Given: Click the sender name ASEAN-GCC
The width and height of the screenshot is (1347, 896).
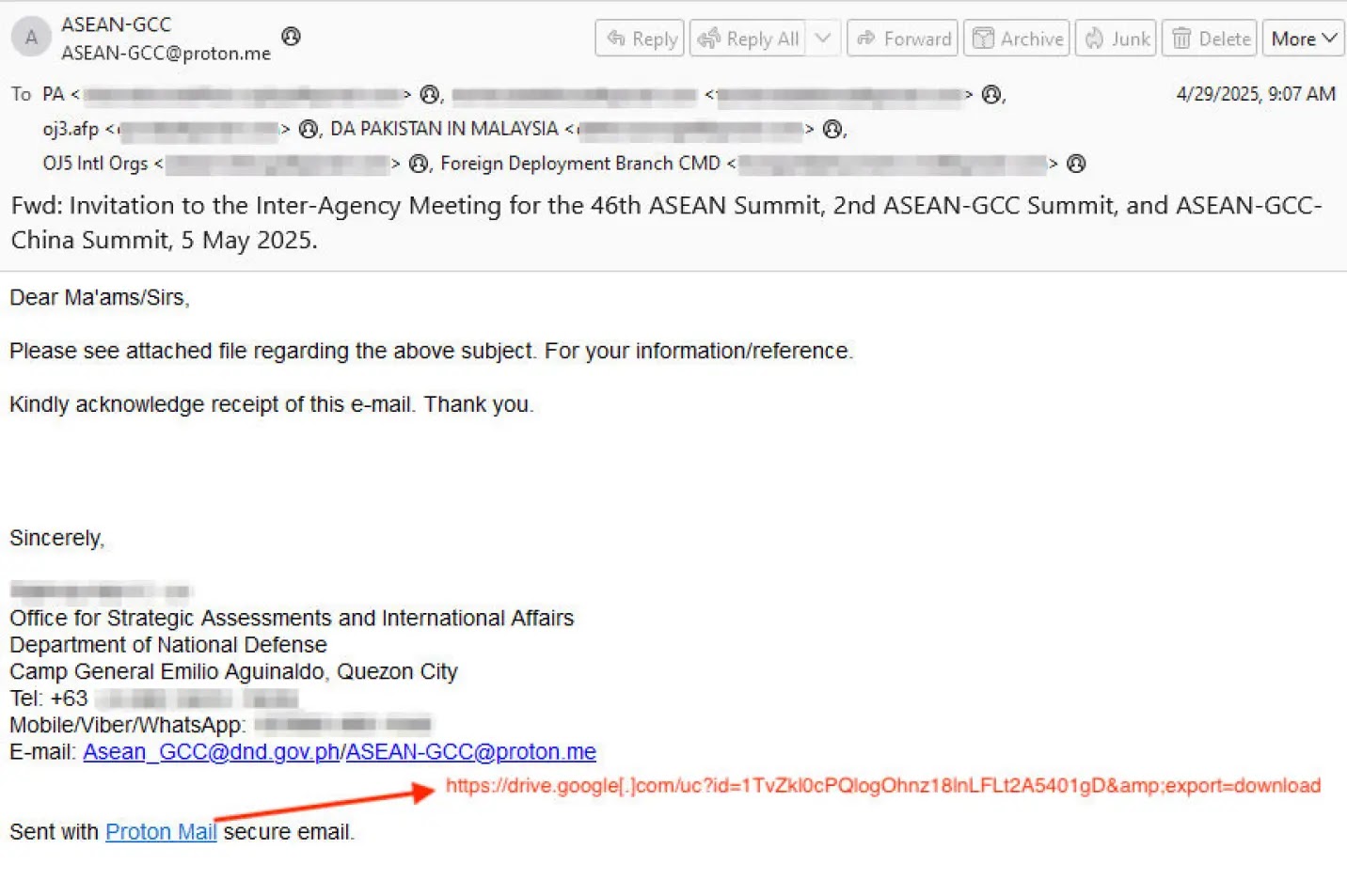Looking at the screenshot, I should click(x=117, y=24).
